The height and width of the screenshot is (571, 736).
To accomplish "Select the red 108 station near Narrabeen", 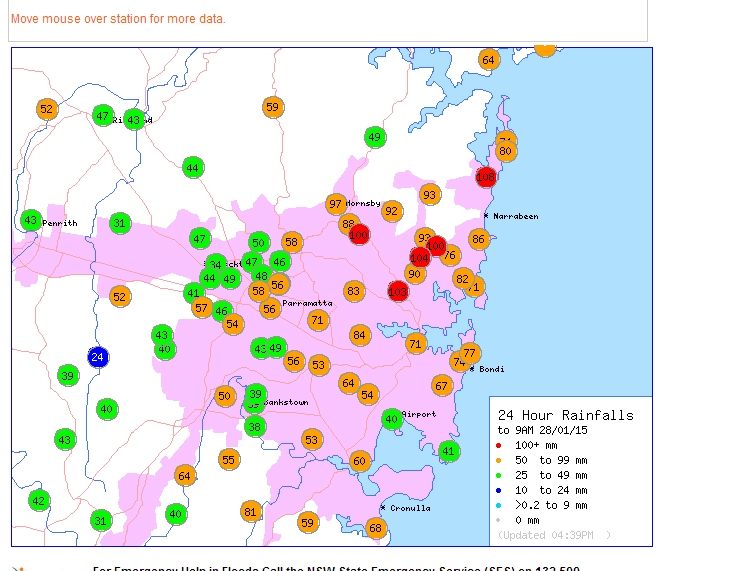I will point(486,177).
